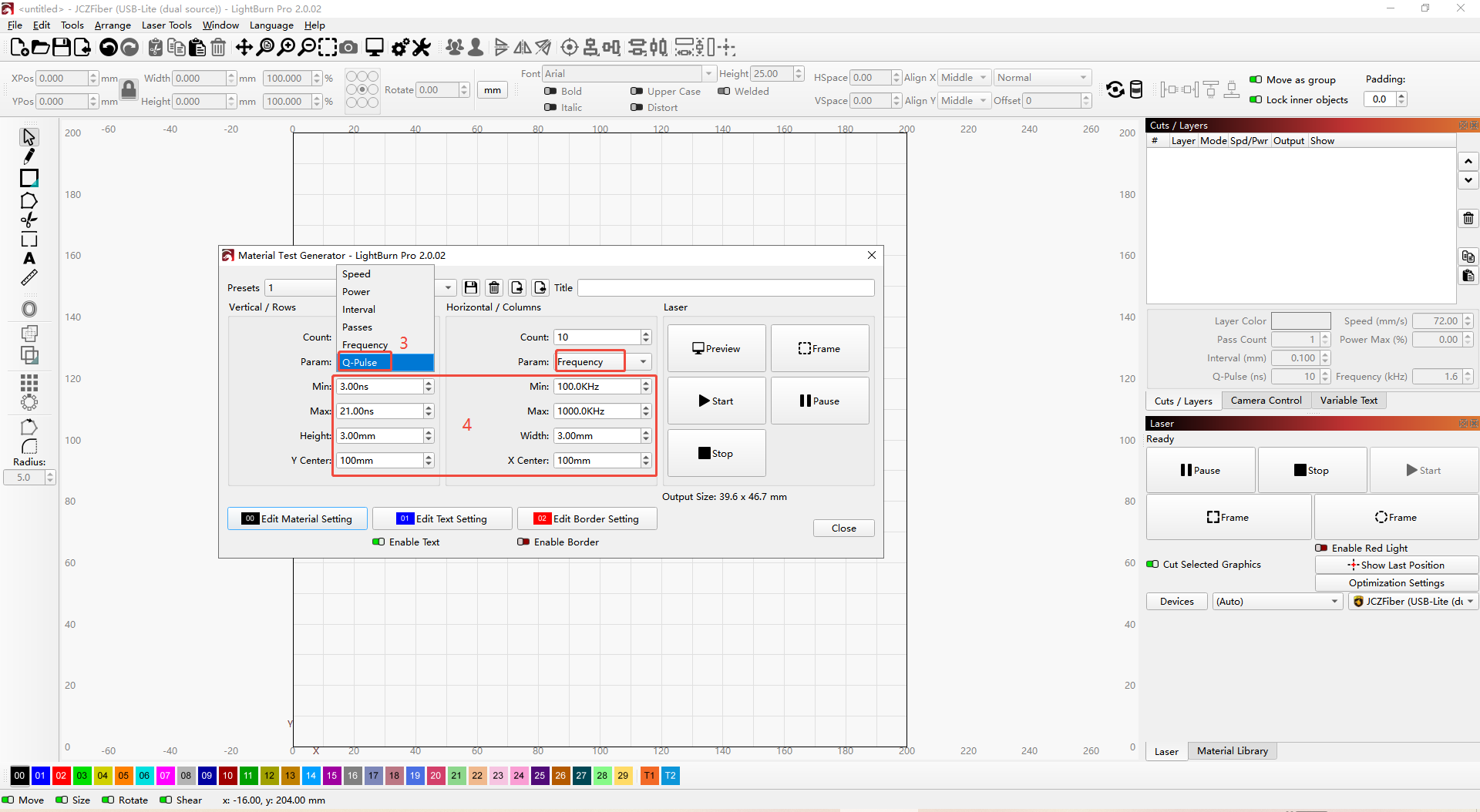This screenshot has width=1480, height=812.
Task: Select the Measure ruler tool
Action: [x=29, y=277]
